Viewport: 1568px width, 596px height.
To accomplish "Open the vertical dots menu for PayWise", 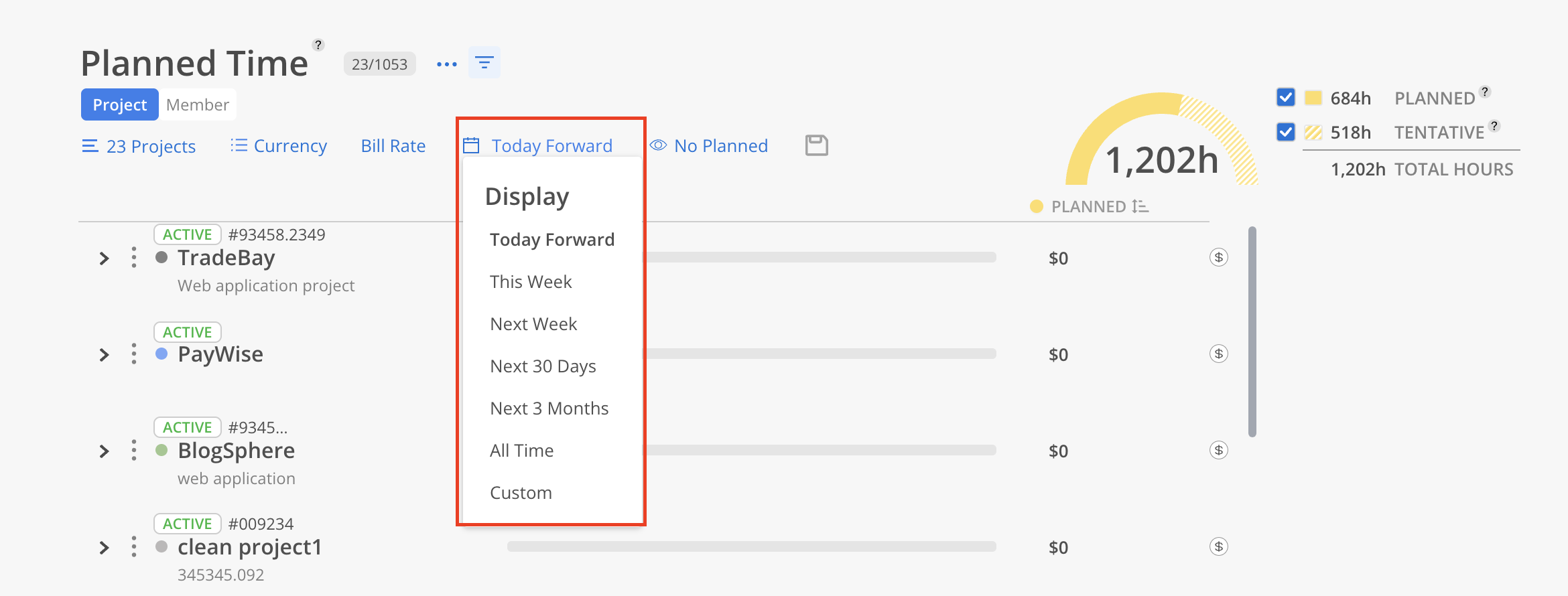I will 134,354.
